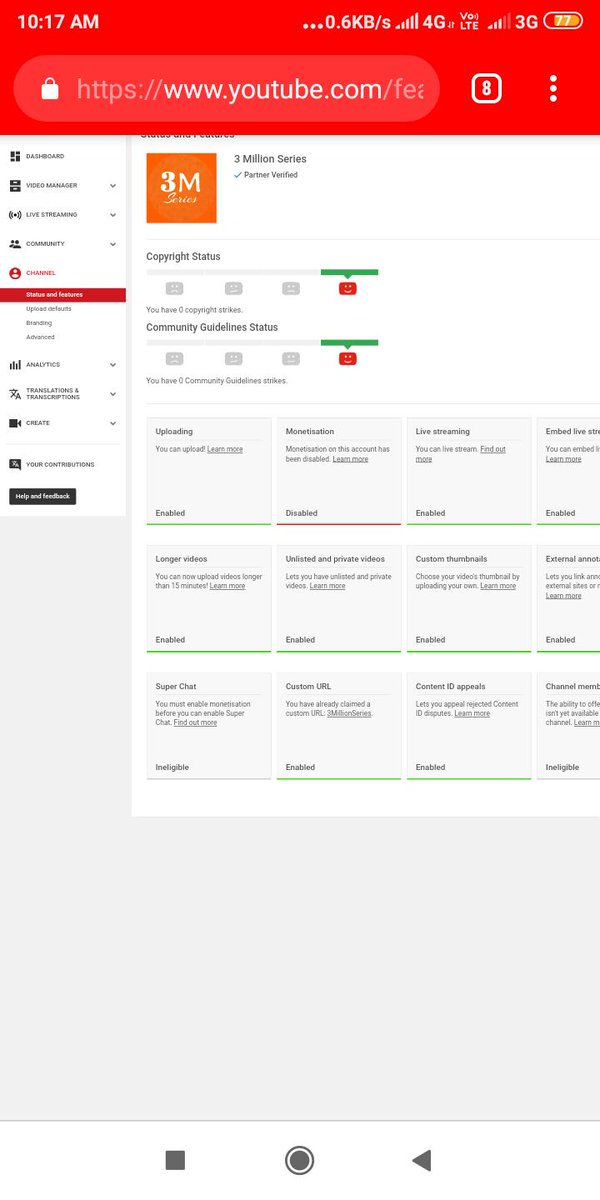
Task: Click Learn more under Content ID appeals
Action: tap(472, 713)
